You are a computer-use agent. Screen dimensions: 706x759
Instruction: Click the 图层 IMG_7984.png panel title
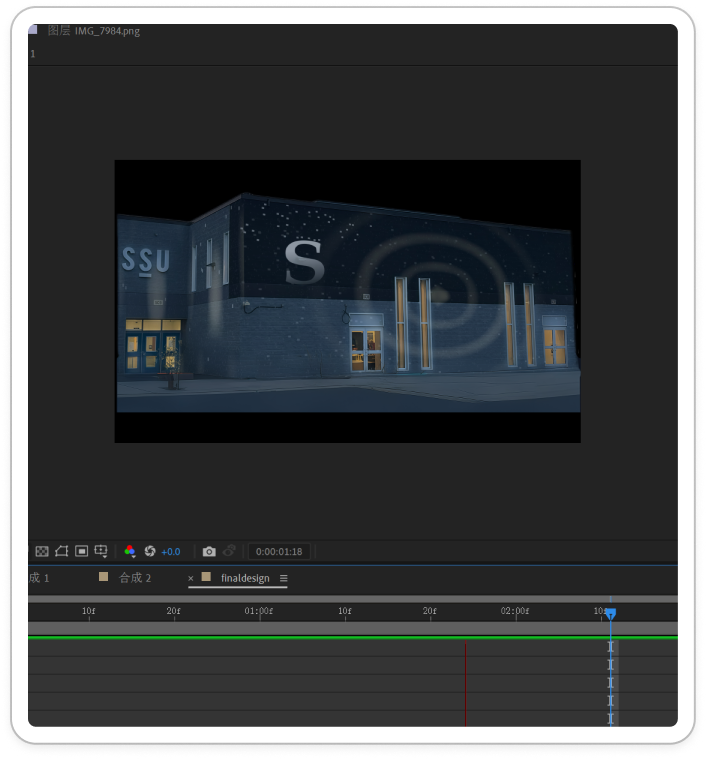click(x=94, y=31)
